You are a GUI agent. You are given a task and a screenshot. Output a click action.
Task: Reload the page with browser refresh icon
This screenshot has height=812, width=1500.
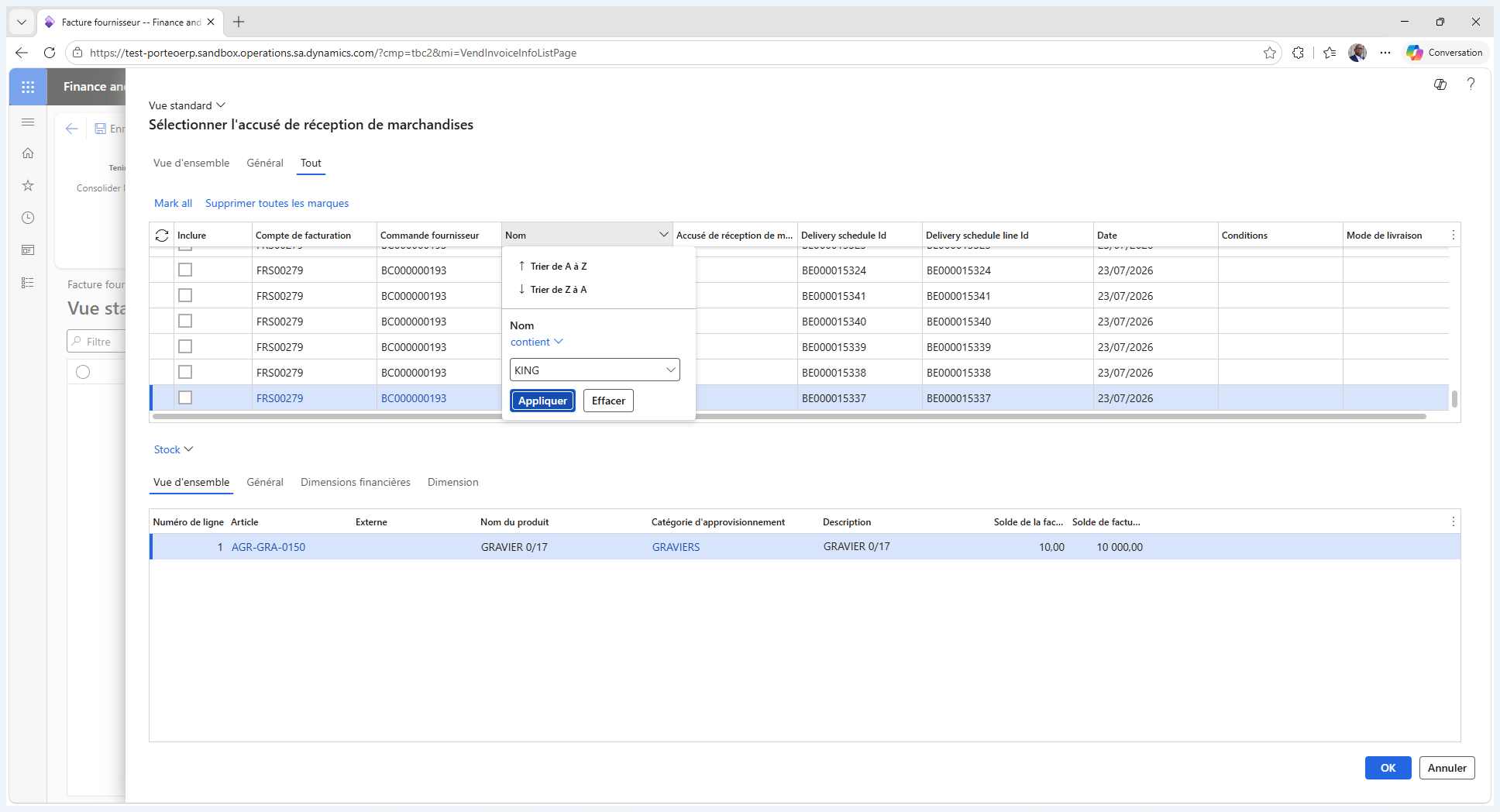(50, 53)
